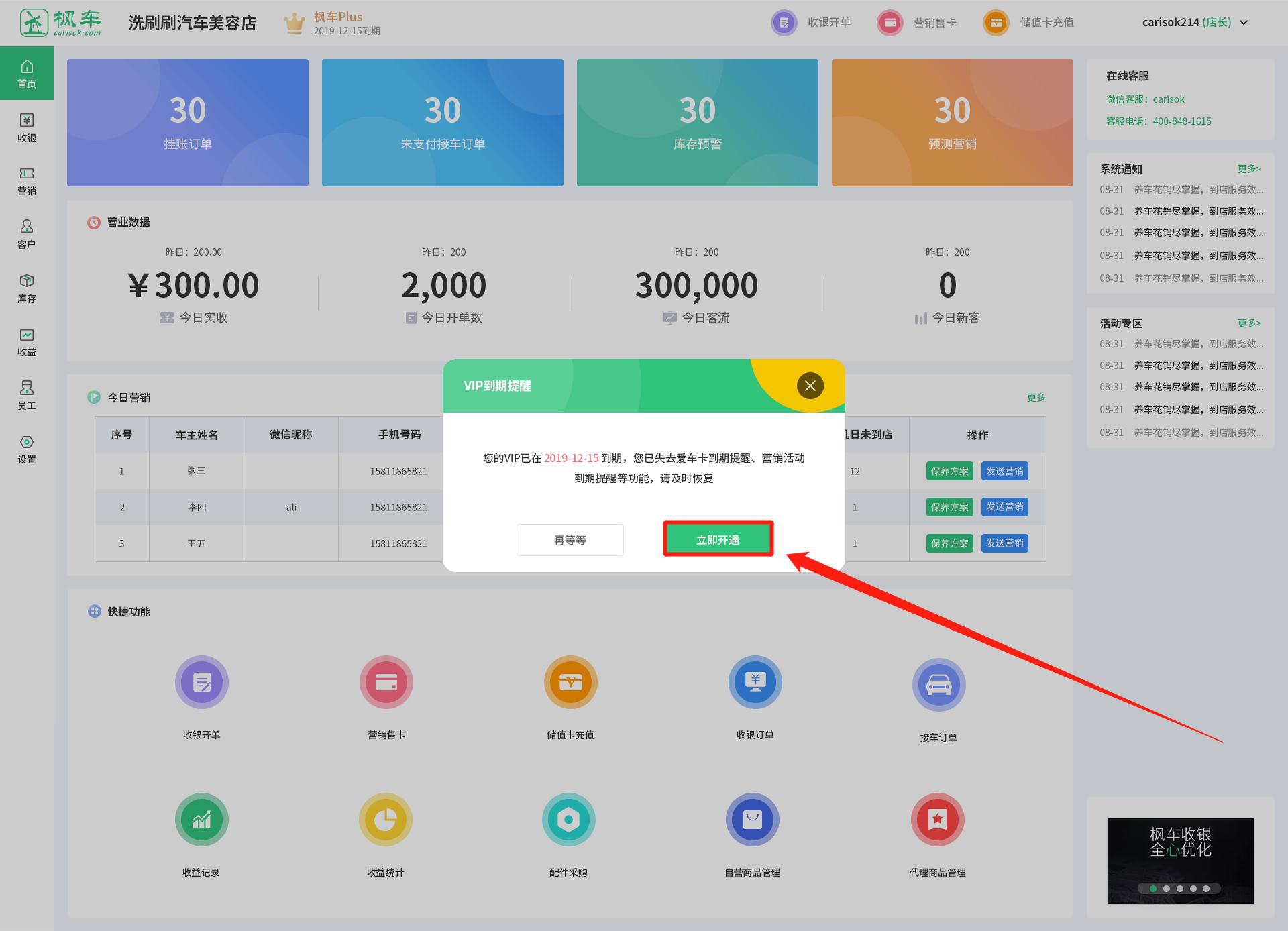Click WeChat nickname cell ali

[291, 507]
